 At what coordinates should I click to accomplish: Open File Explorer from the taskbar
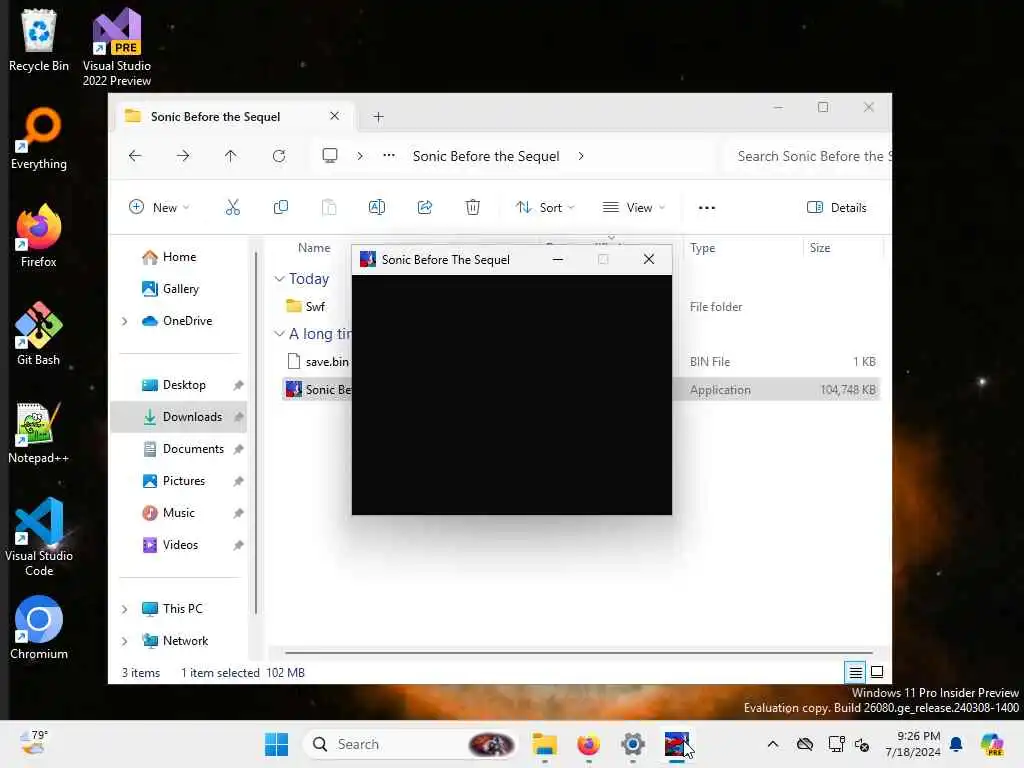(544, 744)
